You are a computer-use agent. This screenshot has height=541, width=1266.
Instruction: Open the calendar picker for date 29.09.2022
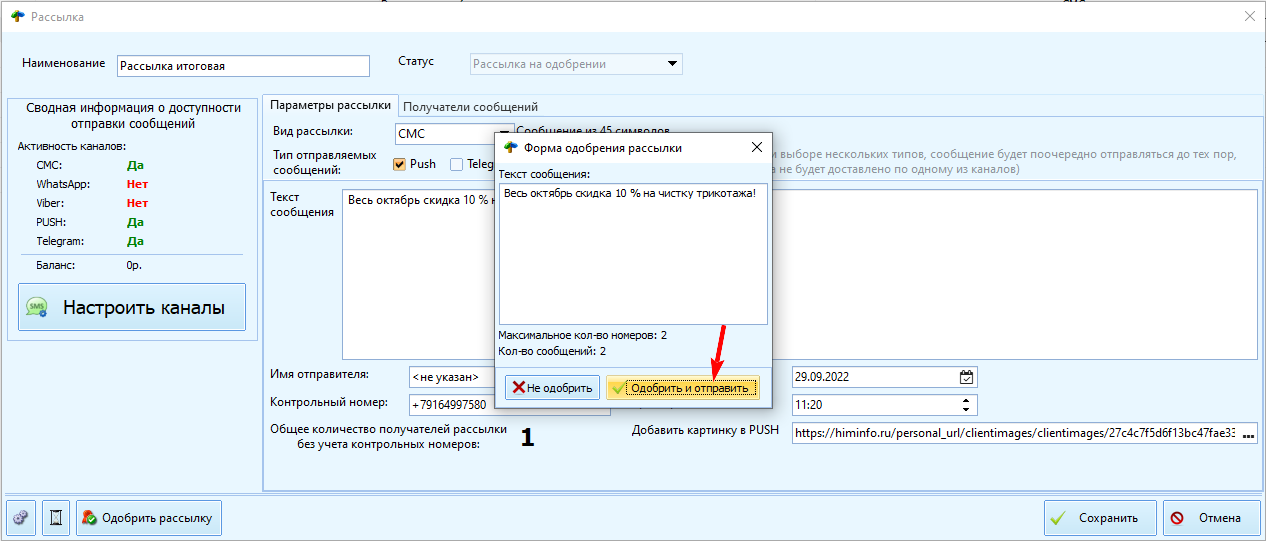pos(965,377)
